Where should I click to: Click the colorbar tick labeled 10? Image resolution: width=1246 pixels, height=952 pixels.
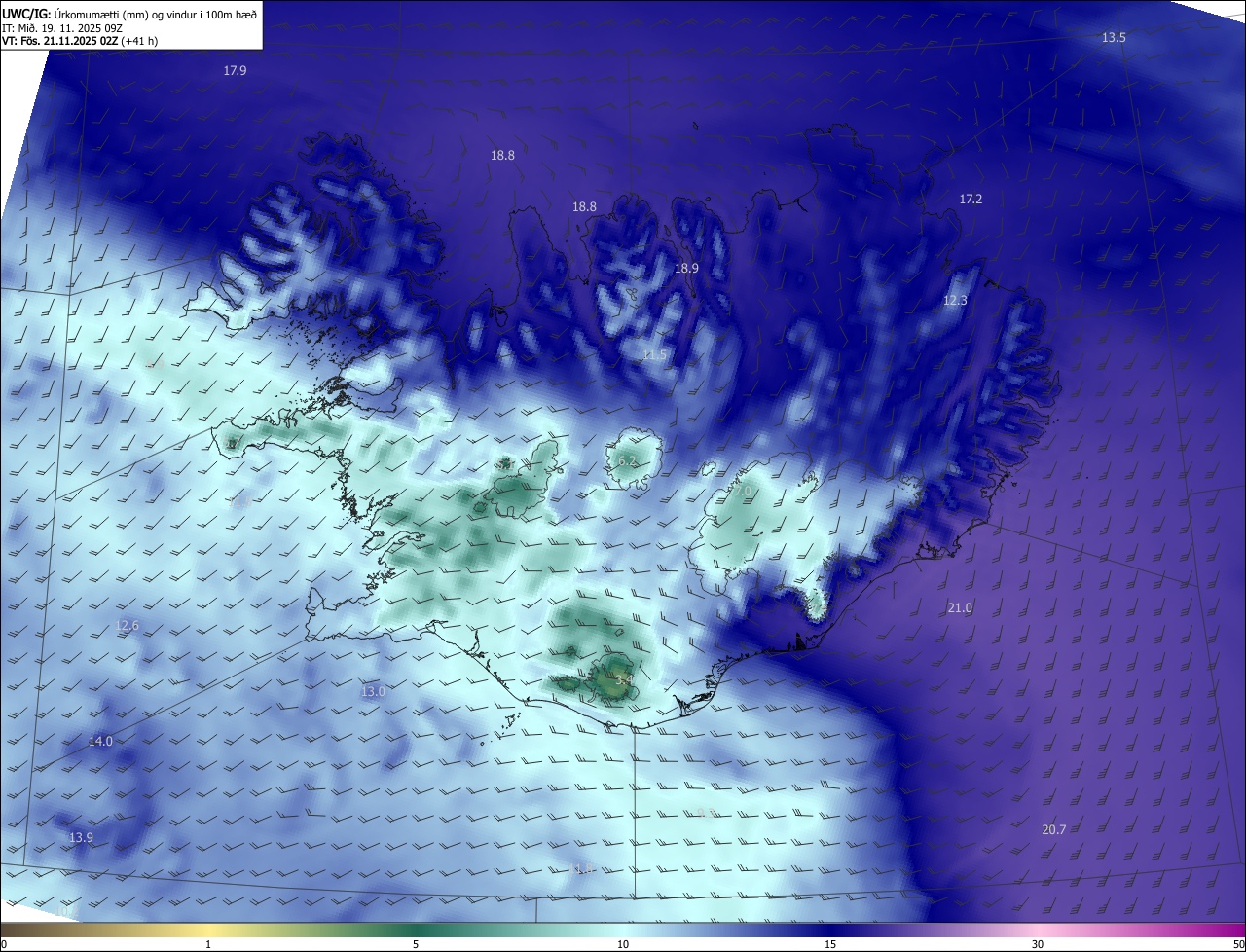click(x=623, y=944)
